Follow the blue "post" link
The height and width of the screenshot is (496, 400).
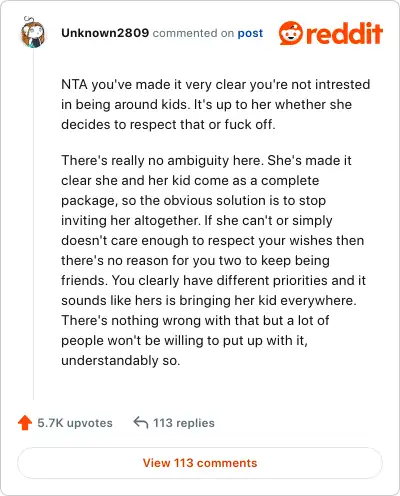(250, 33)
